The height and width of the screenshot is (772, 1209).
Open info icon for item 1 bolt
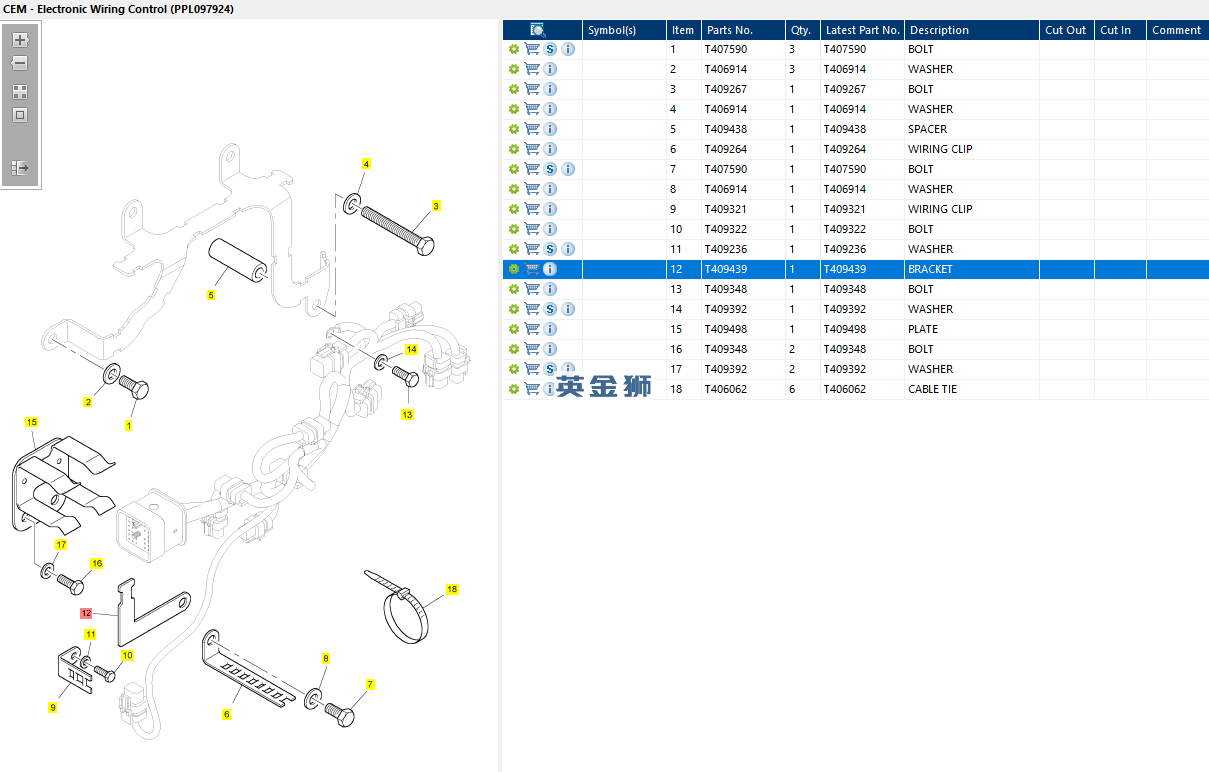click(x=568, y=49)
